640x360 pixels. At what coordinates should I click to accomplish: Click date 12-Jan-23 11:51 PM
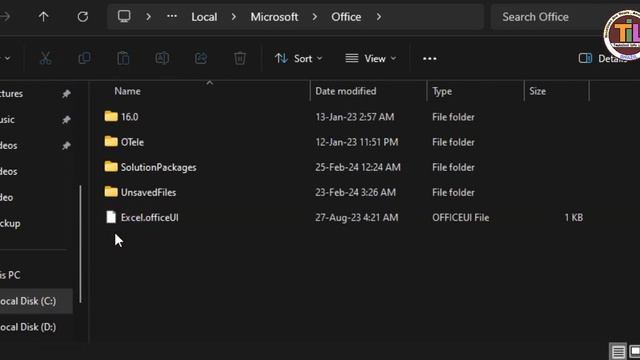(357, 142)
